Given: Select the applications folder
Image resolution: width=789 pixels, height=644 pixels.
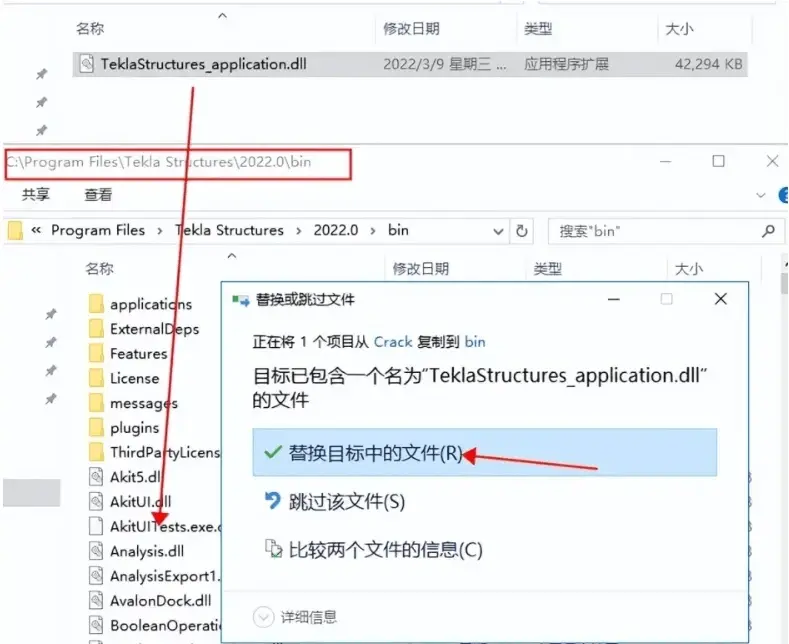Looking at the screenshot, I should click(141, 304).
